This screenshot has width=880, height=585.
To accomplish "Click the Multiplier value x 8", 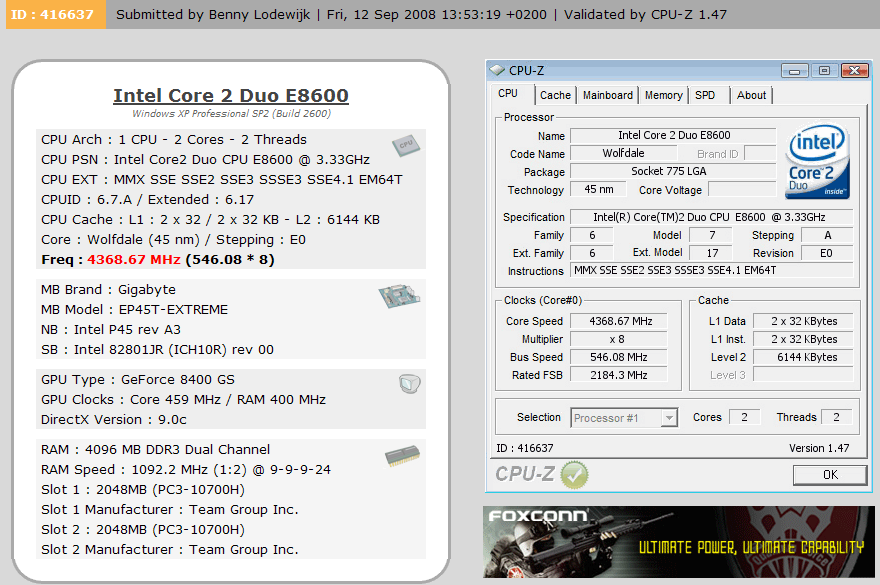I will click(x=619, y=339).
